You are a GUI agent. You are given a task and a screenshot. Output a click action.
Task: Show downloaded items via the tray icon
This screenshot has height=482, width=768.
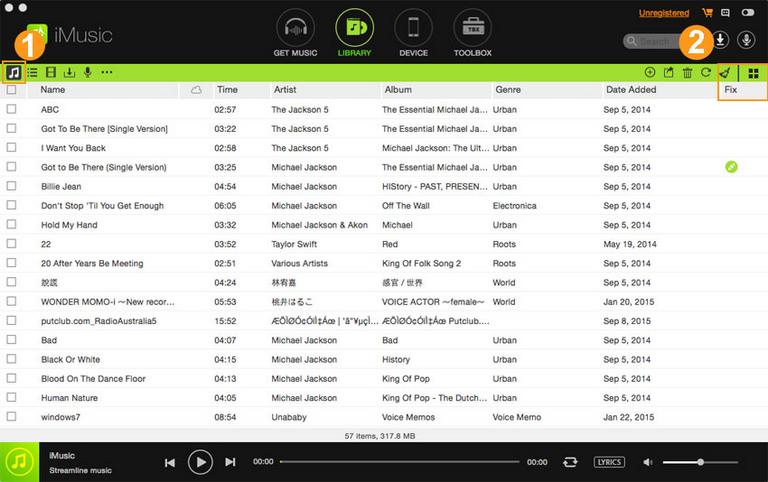[x=70, y=73]
